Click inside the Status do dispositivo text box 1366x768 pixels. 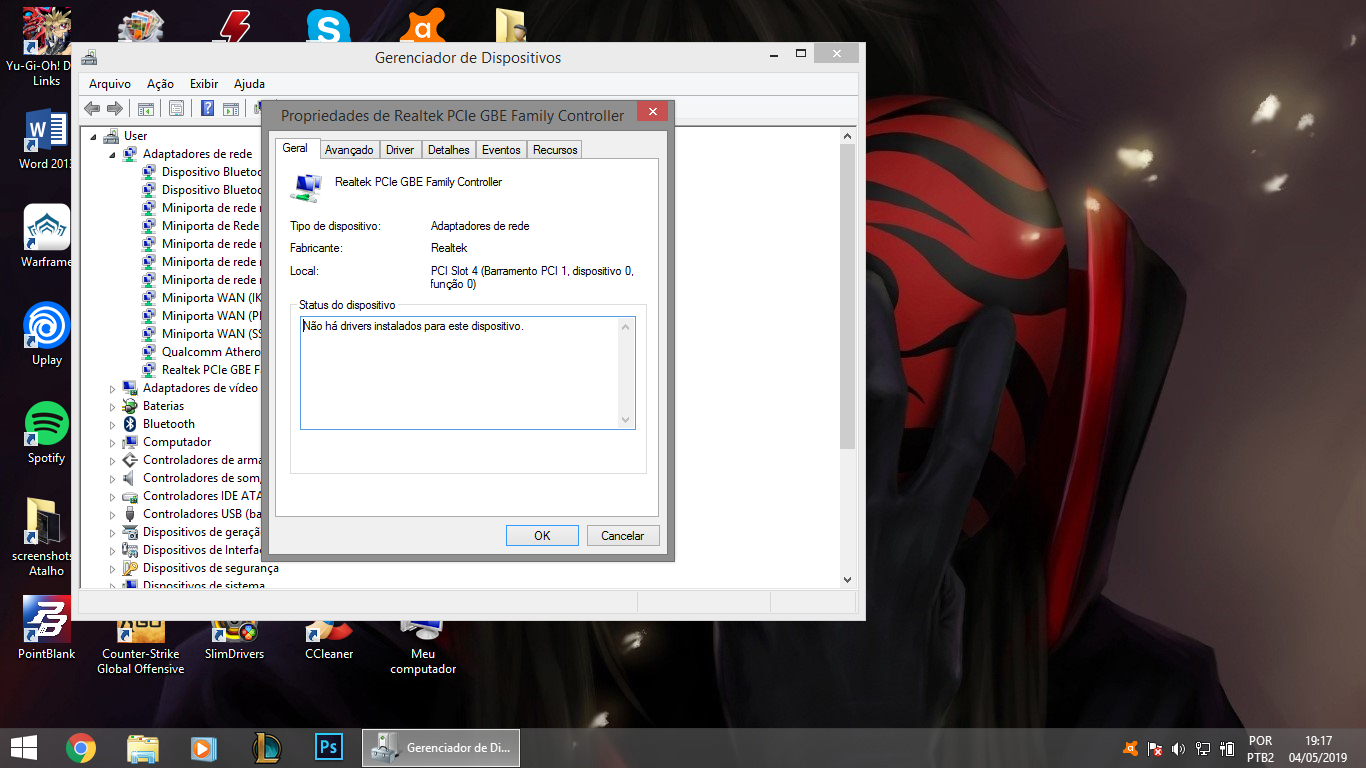pos(467,373)
